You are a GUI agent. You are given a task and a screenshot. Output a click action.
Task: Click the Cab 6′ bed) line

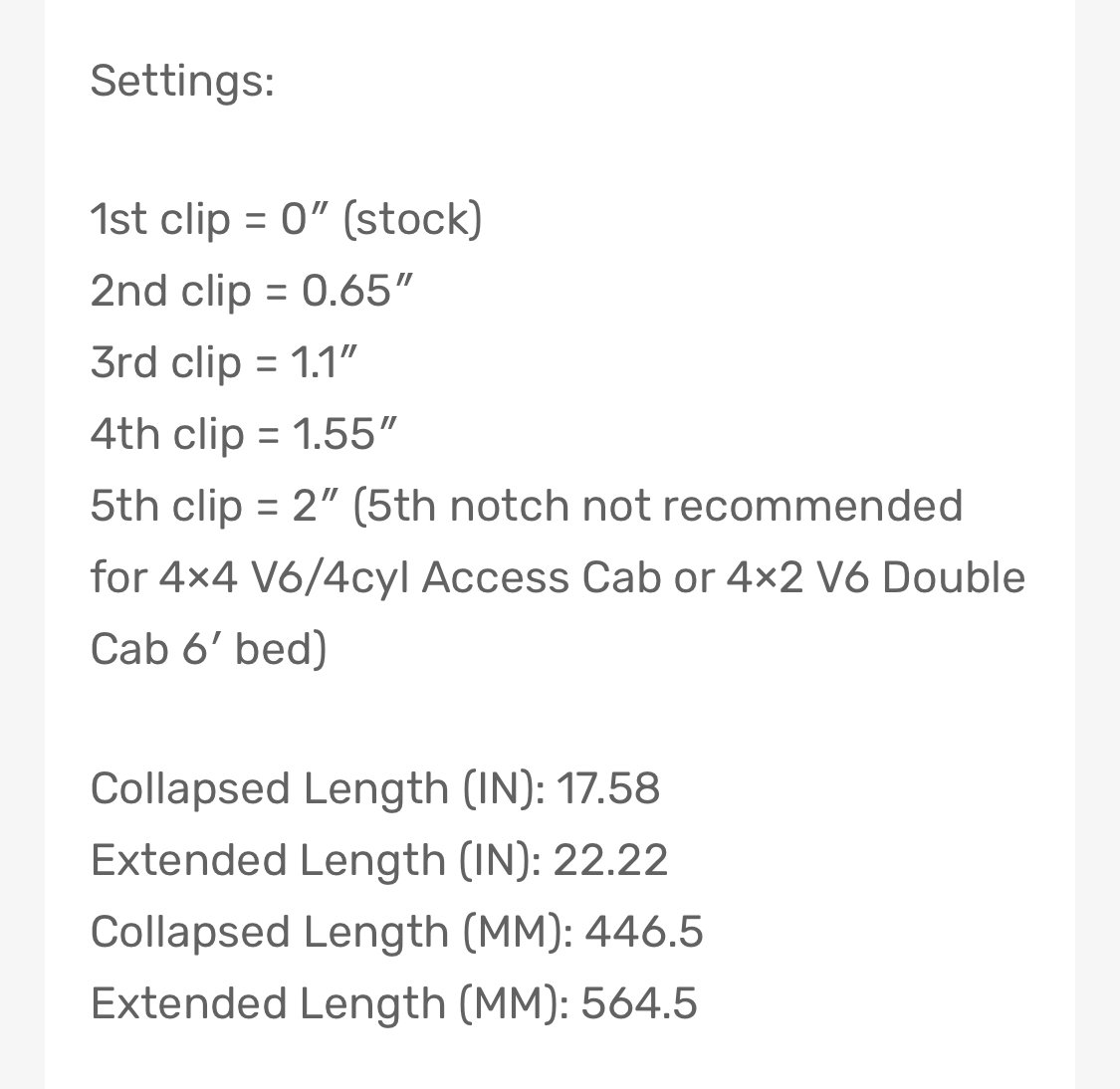tap(209, 650)
